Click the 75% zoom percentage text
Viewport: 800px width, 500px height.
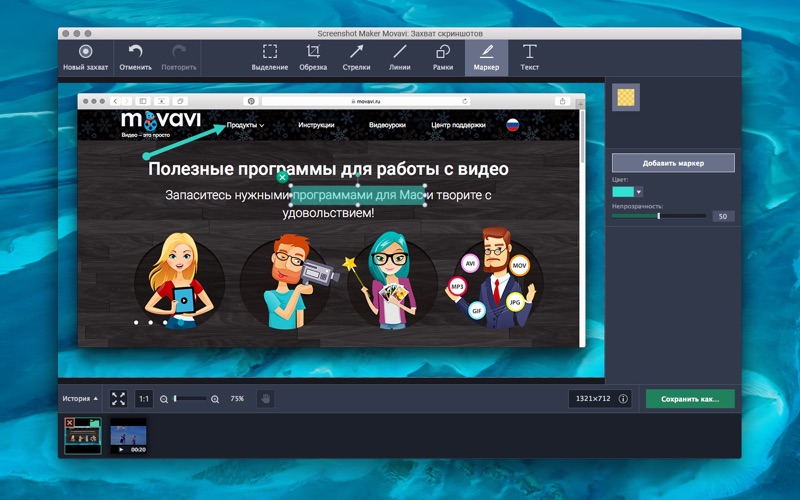(237, 398)
